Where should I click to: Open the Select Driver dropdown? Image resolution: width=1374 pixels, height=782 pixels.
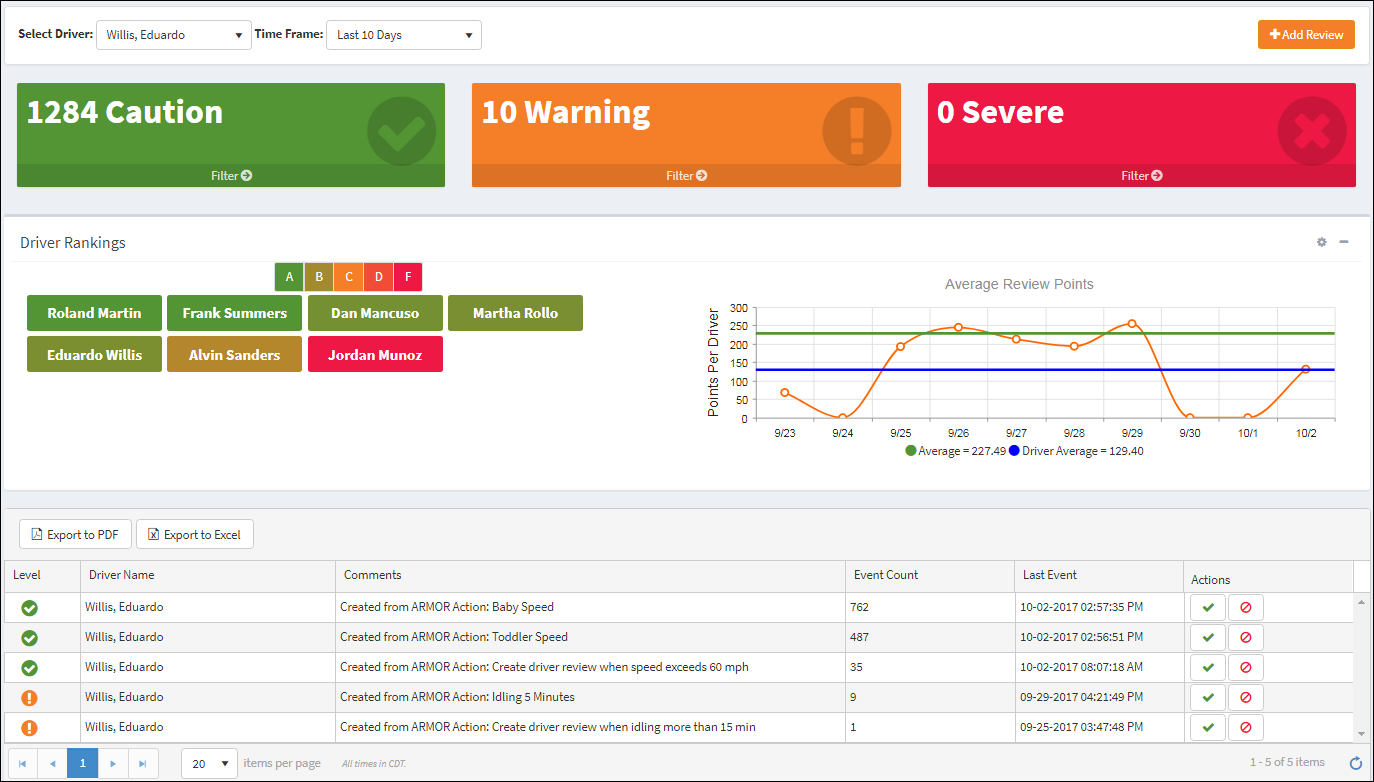(x=173, y=35)
